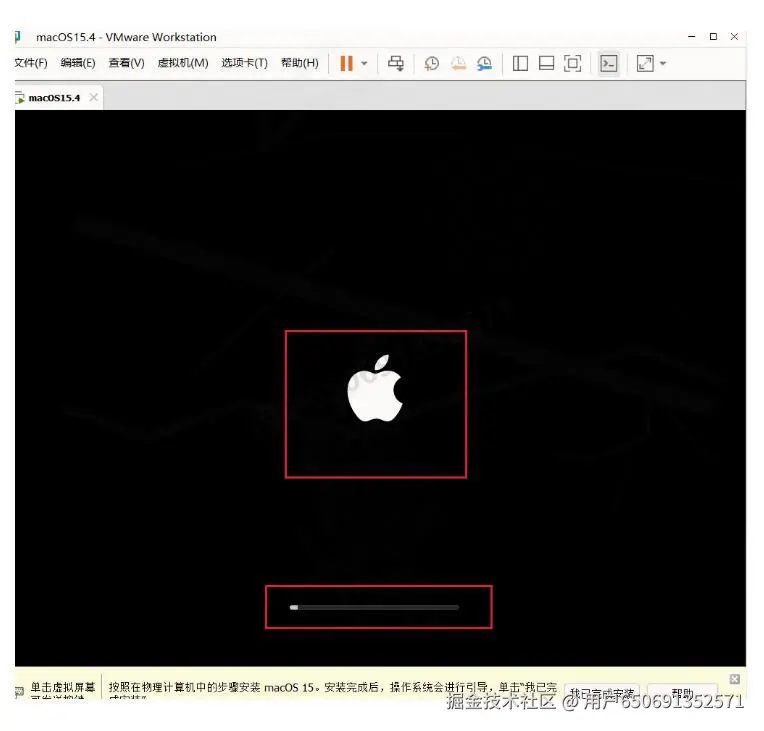Click the 我已完成安装 button
This screenshot has height=731, width=764.
602,693
